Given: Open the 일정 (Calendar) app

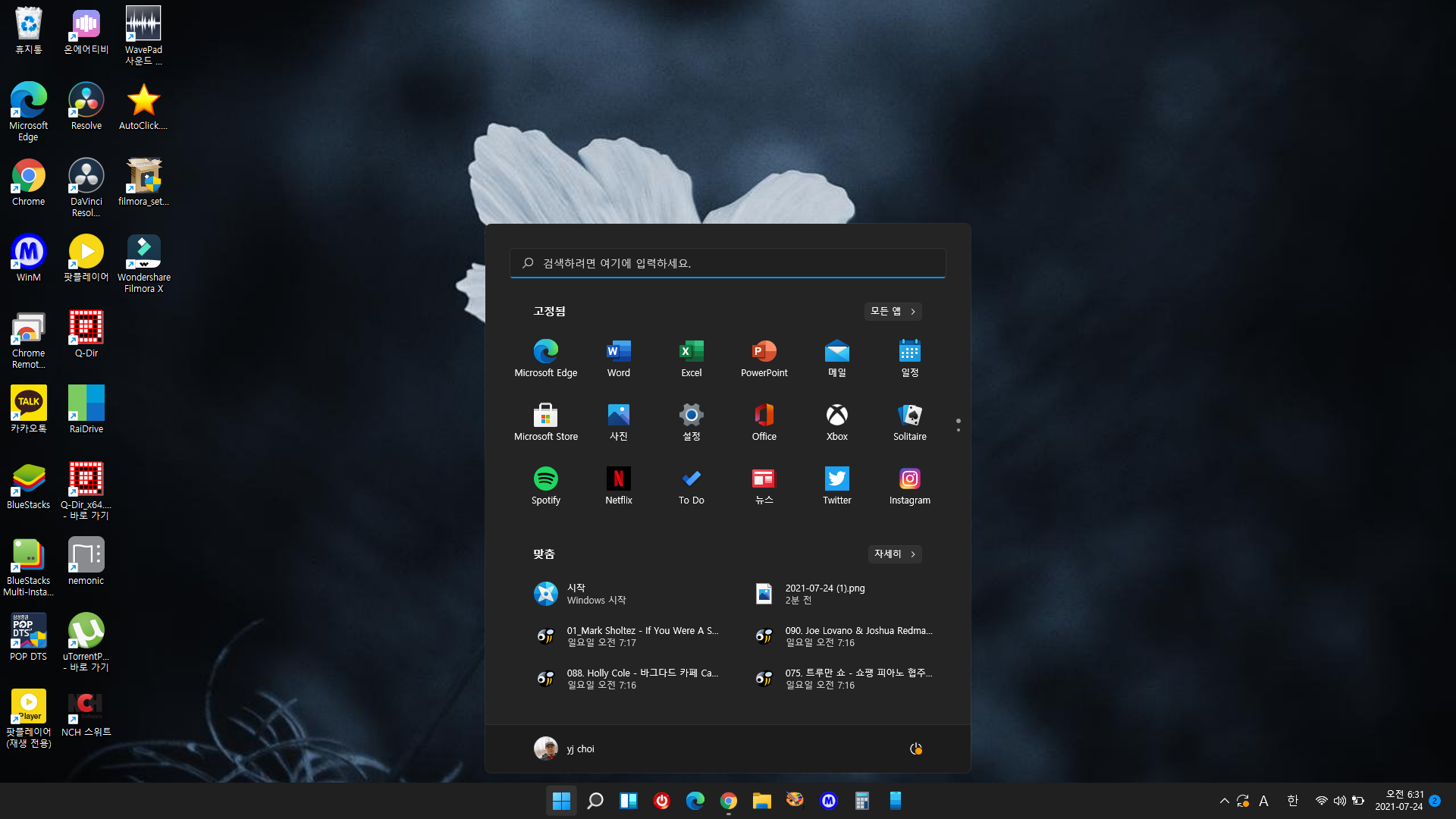Looking at the screenshot, I should 910,358.
